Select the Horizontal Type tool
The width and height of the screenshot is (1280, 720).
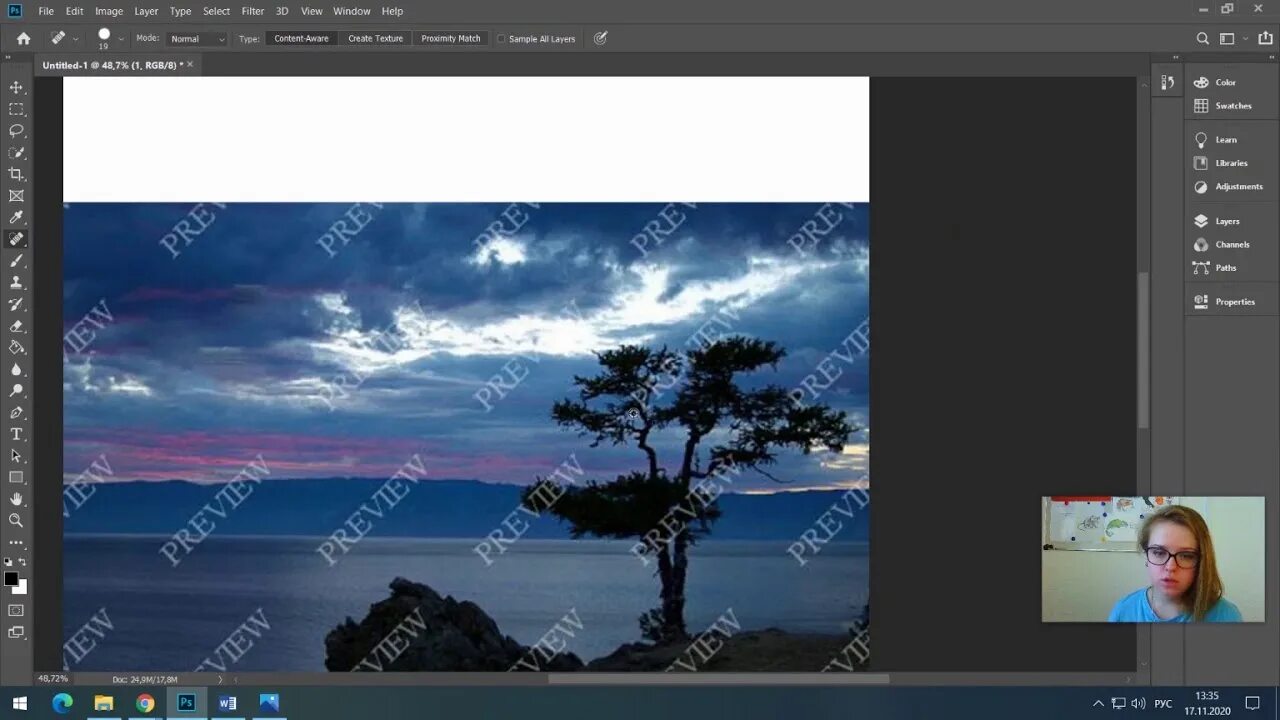coord(16,435)
